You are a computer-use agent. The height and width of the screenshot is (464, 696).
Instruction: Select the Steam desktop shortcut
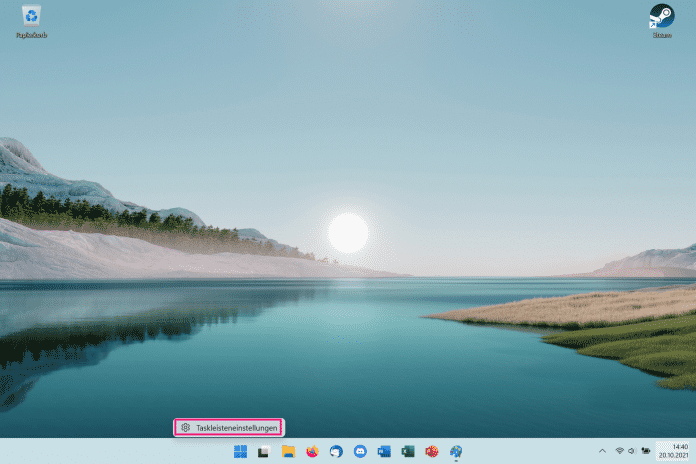pyautogui.click(x=662, y=20)
